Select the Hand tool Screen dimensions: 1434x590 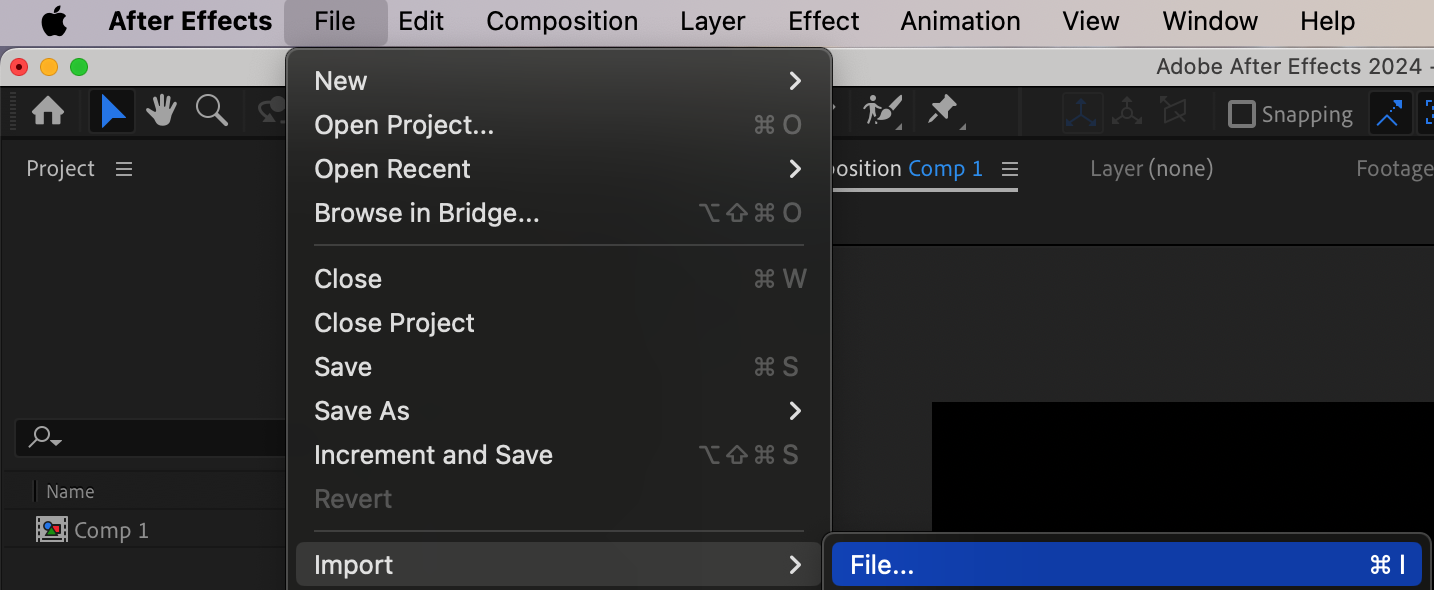(161, 112)
